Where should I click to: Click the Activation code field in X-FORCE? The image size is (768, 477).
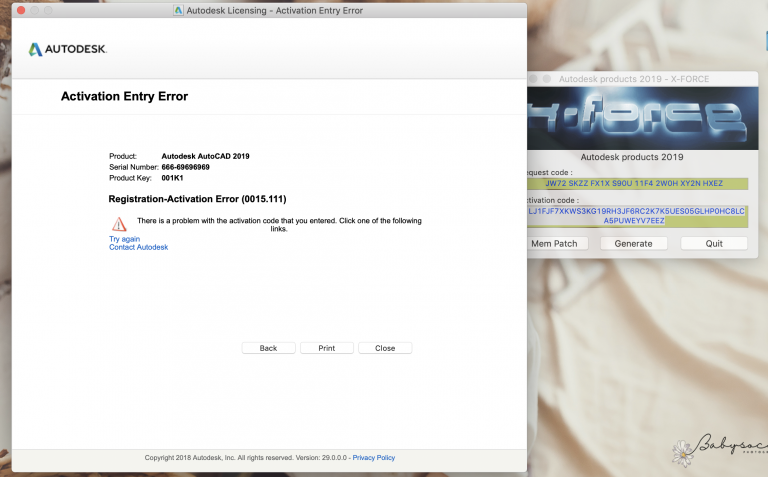(x=637, y=216)
